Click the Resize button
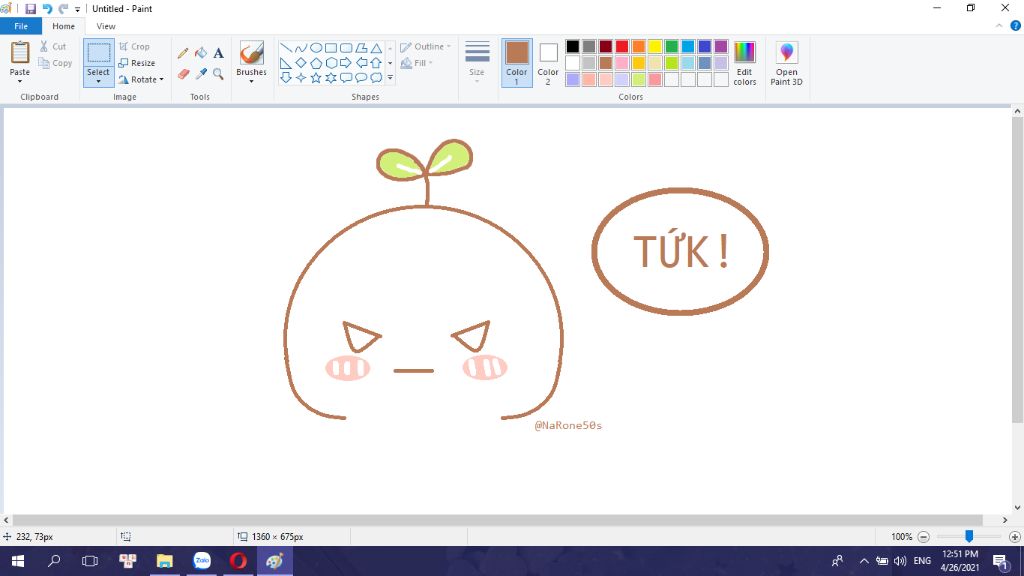 (x=136, y=63)
